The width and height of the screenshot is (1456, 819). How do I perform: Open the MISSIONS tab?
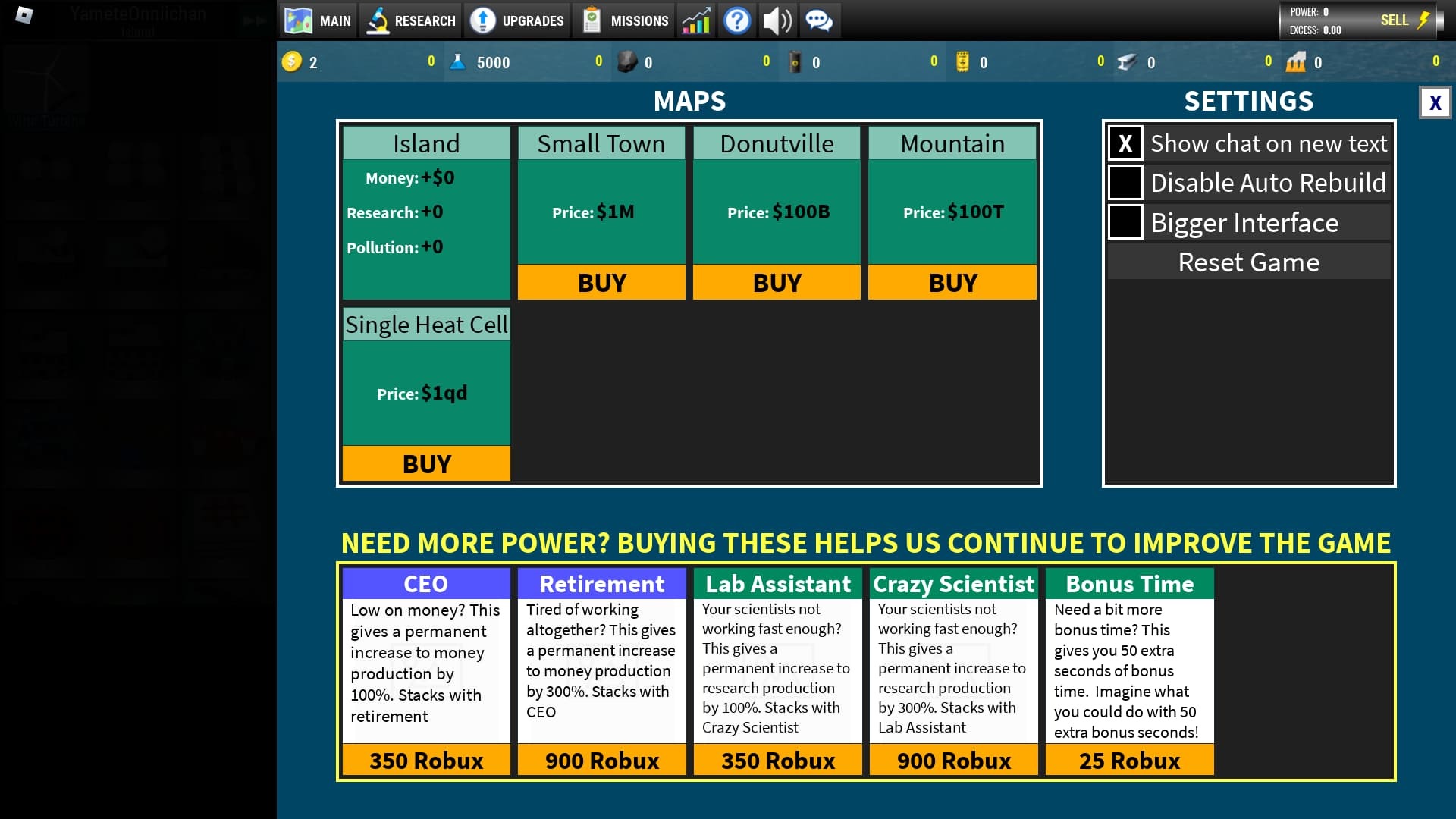coord(624,20)
